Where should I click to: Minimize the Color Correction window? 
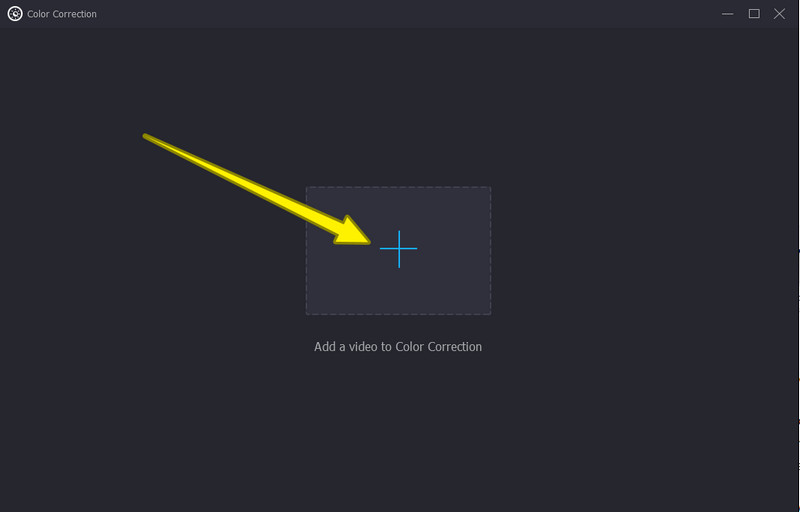click(x=728, y=14)
